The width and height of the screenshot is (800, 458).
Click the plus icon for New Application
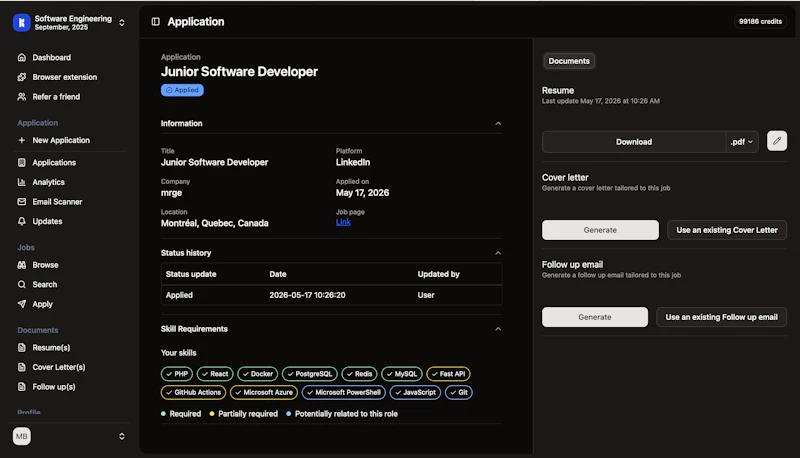tap(21, 140)
